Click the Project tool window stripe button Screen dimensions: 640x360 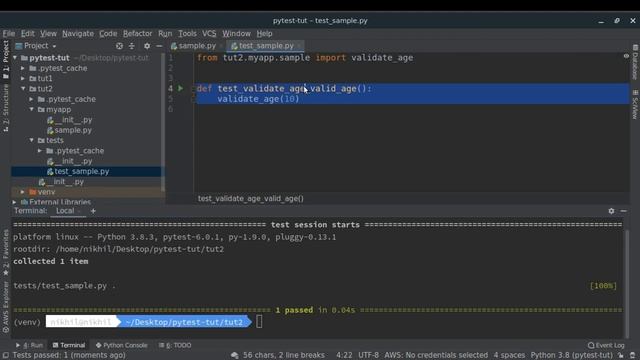5,59
